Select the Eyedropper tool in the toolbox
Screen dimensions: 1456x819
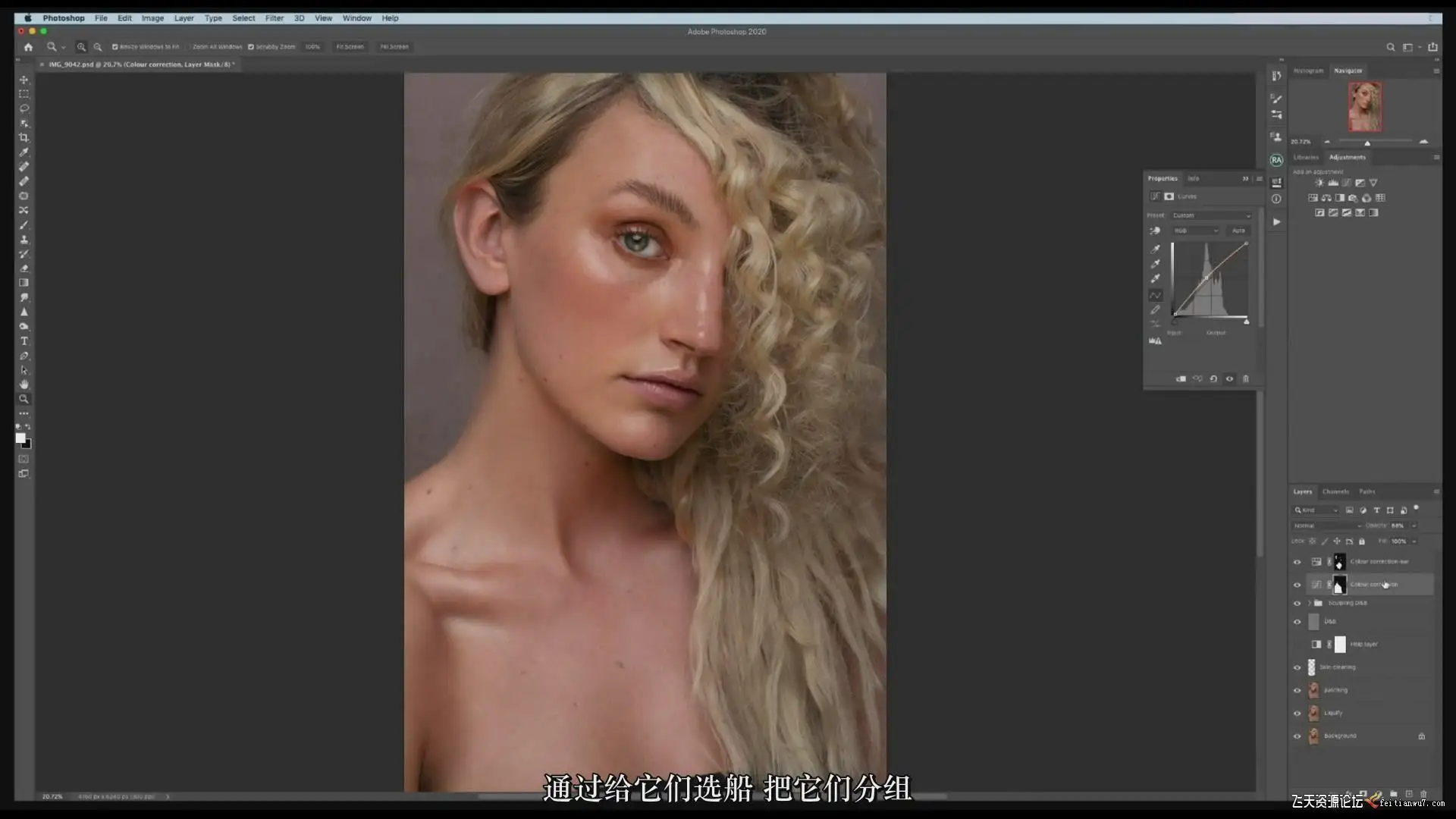click(x=24, y=152)
